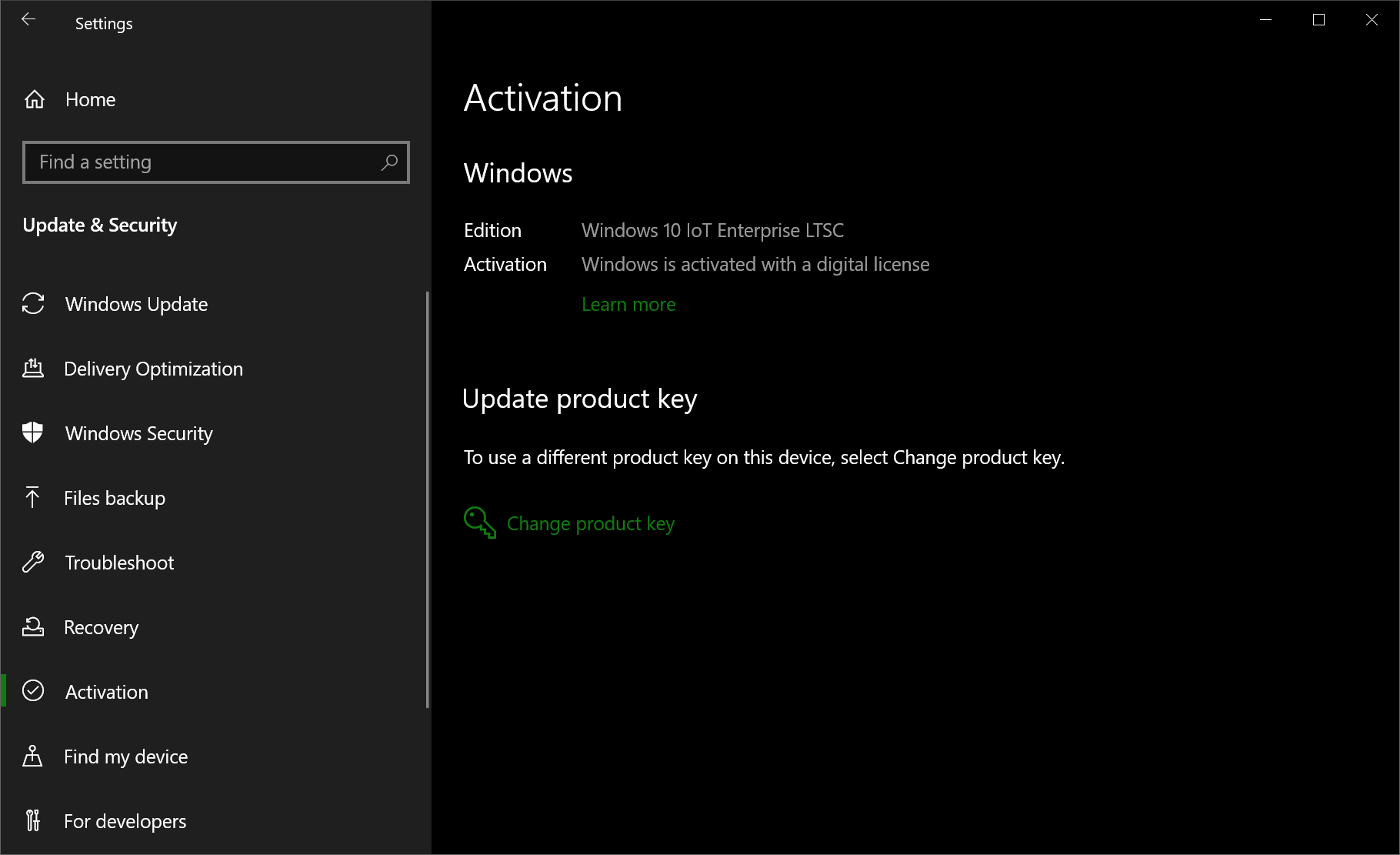Image resolution: width=1400 pixels, height=855 pixels.
Task: Click the Windows Security shield icon
Action: pos(33,433)
